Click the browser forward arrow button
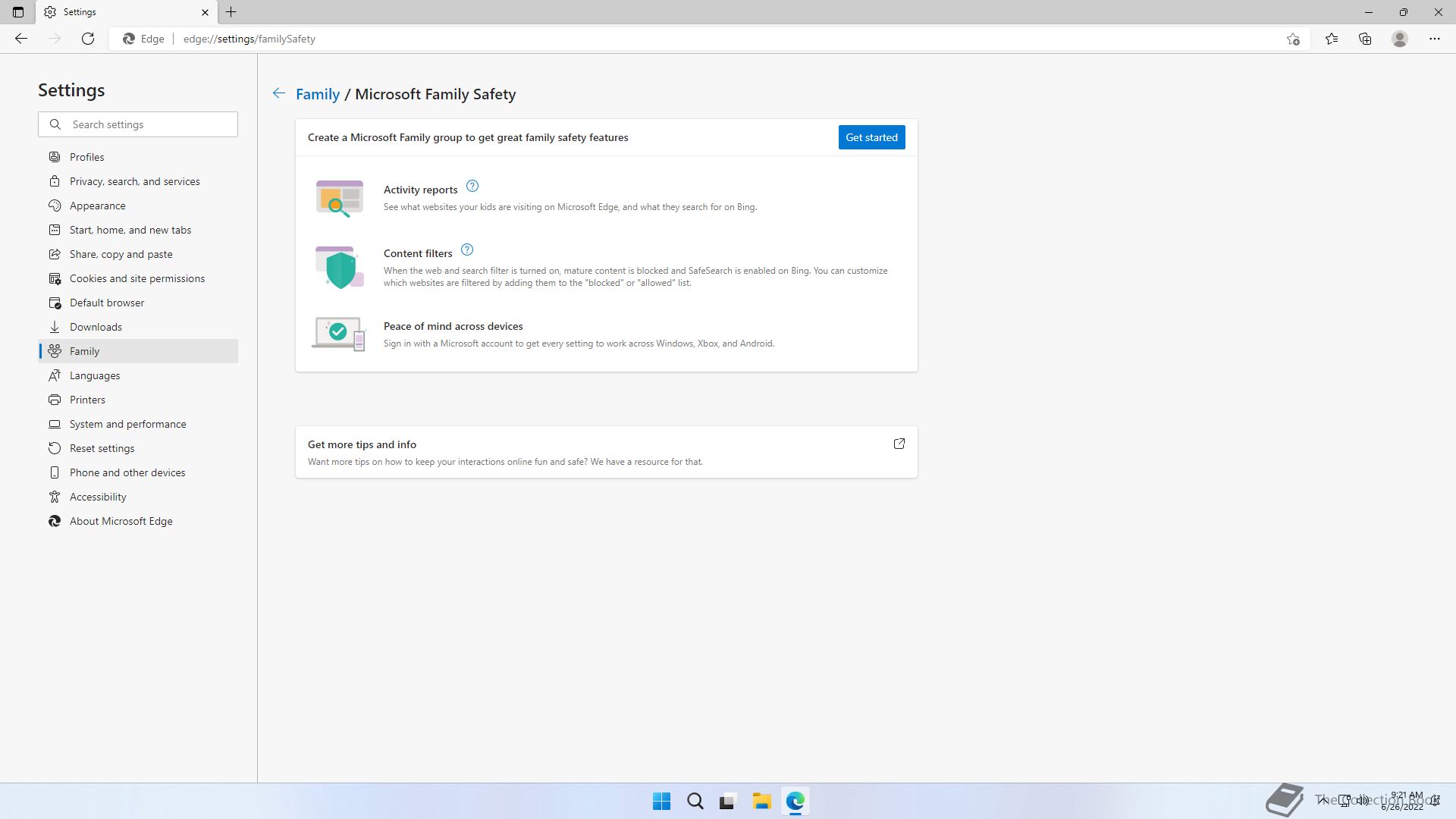 tap(55, 39)
